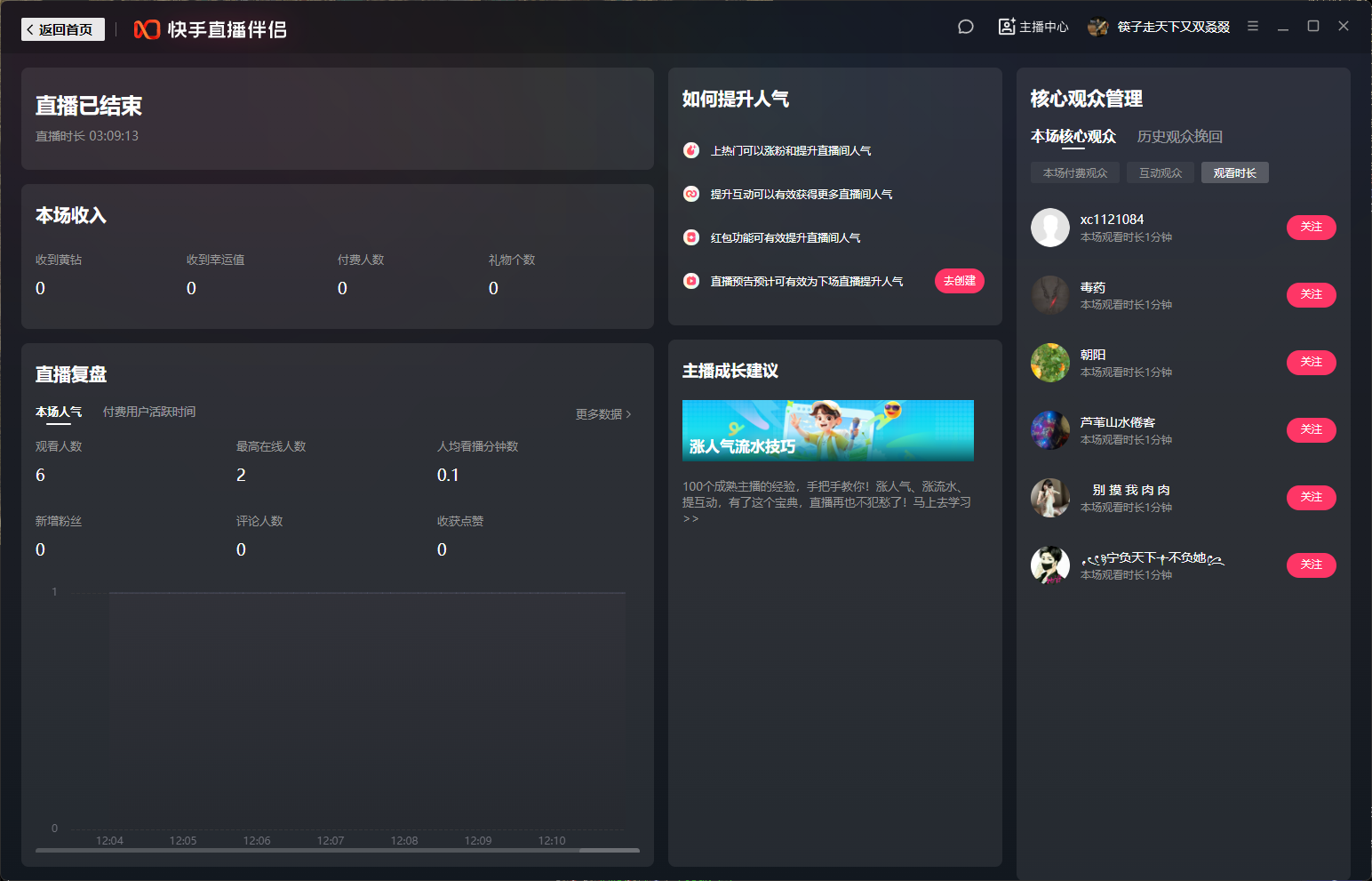Click 收到黄钻 label
1372x881 pixels.
coord(59,260)
